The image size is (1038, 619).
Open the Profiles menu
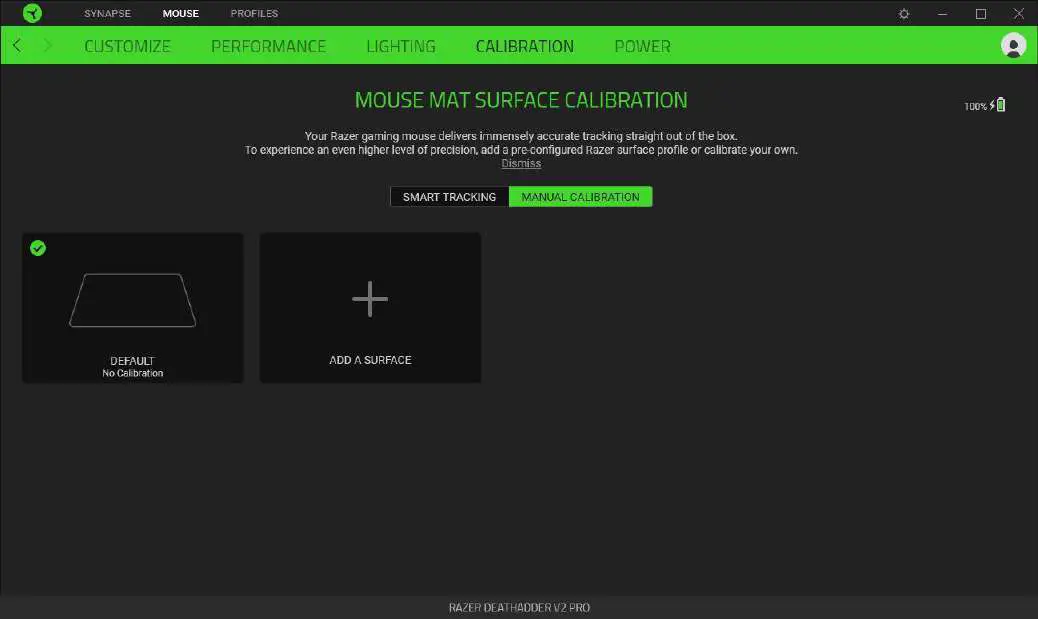tap(253, 13)
